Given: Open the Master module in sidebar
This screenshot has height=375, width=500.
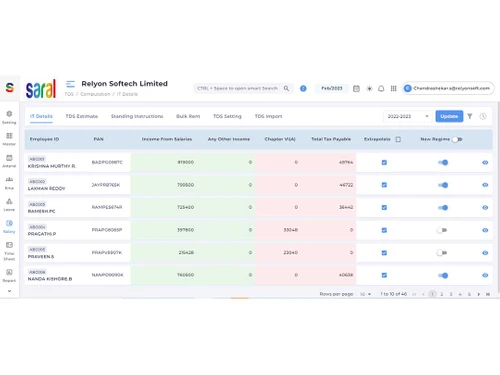Looking at the screenshot, I should click(9, 139).
